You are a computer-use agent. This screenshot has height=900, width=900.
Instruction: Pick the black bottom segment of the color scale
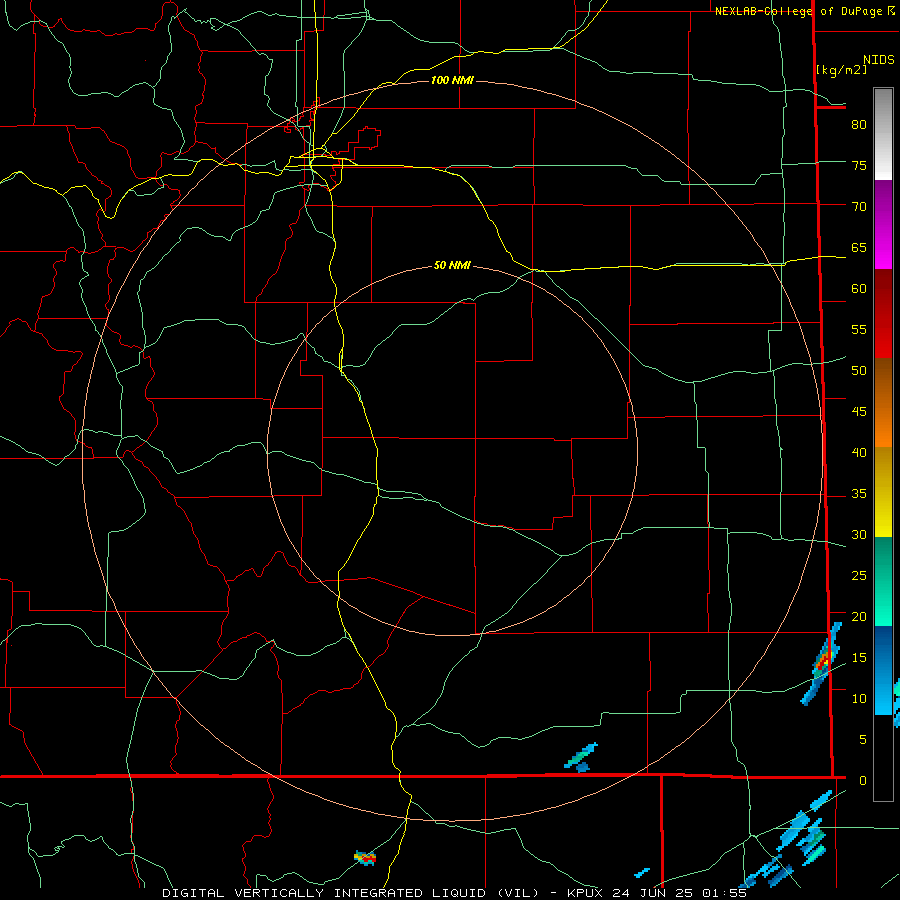click(x=883, y=758)
